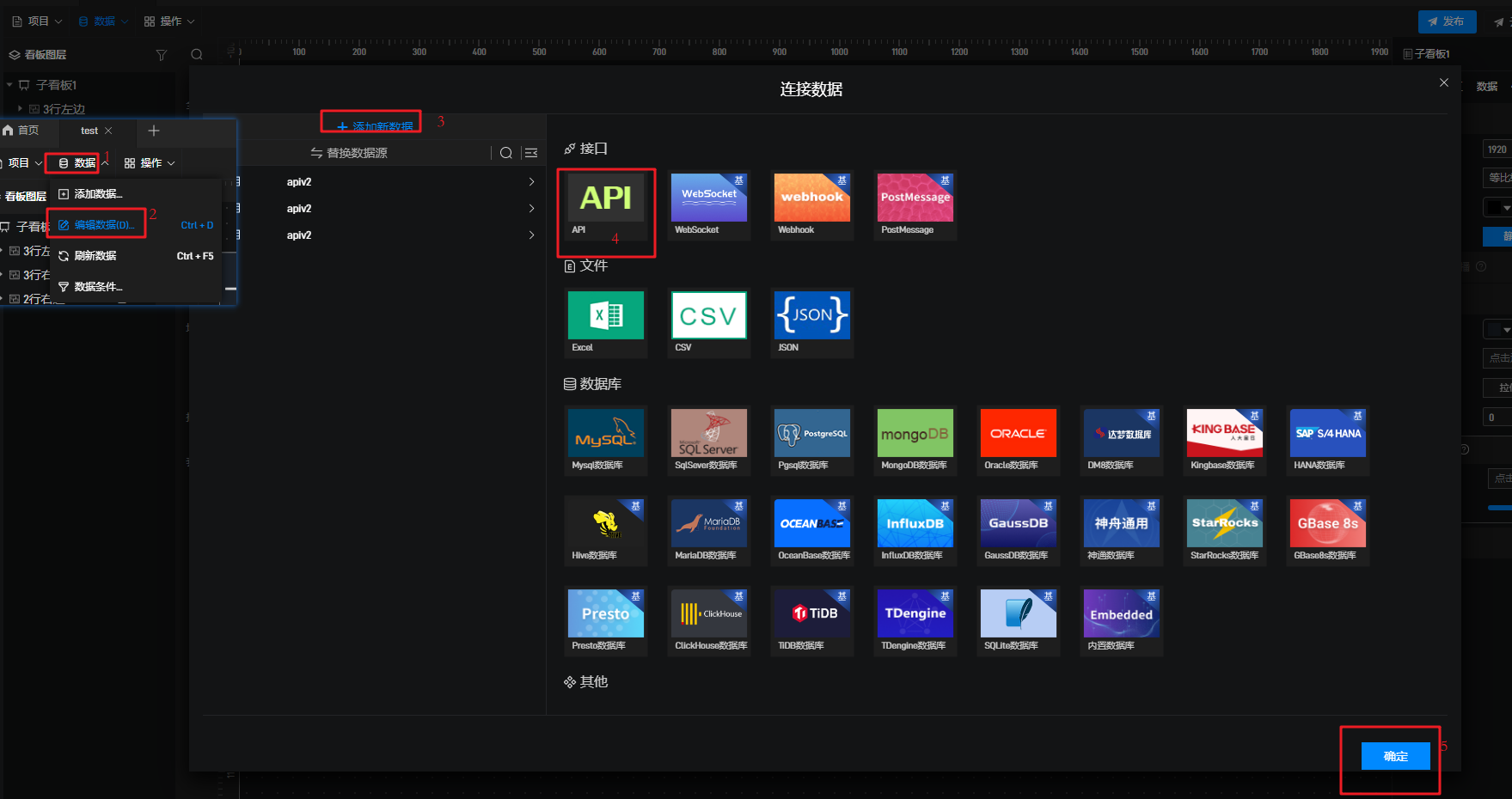The height and width of the screenshot is (799, 1512).
Task: Expand the second apiv2 data row
Action: click(531, 209)
